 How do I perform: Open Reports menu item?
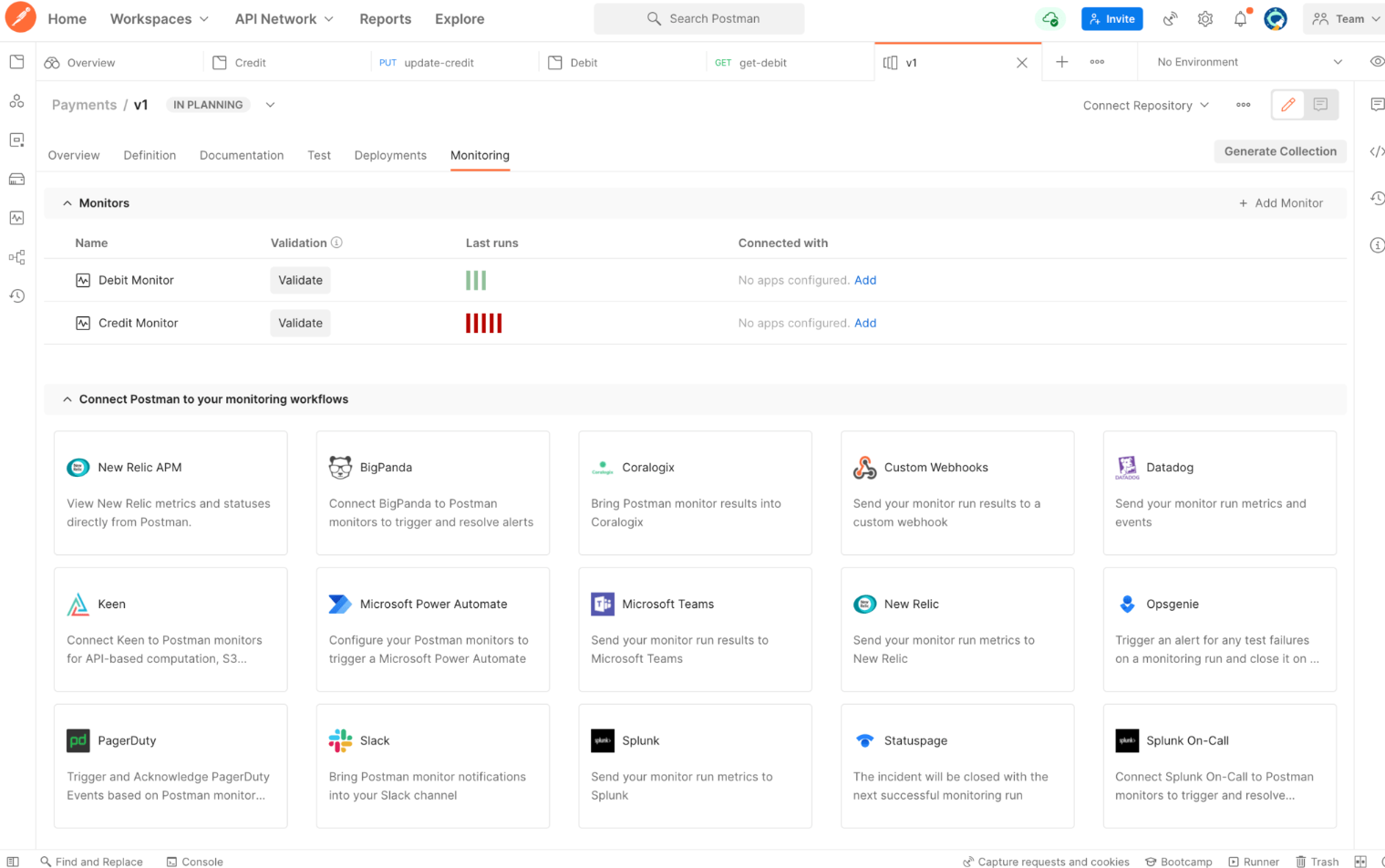(385, 18)
